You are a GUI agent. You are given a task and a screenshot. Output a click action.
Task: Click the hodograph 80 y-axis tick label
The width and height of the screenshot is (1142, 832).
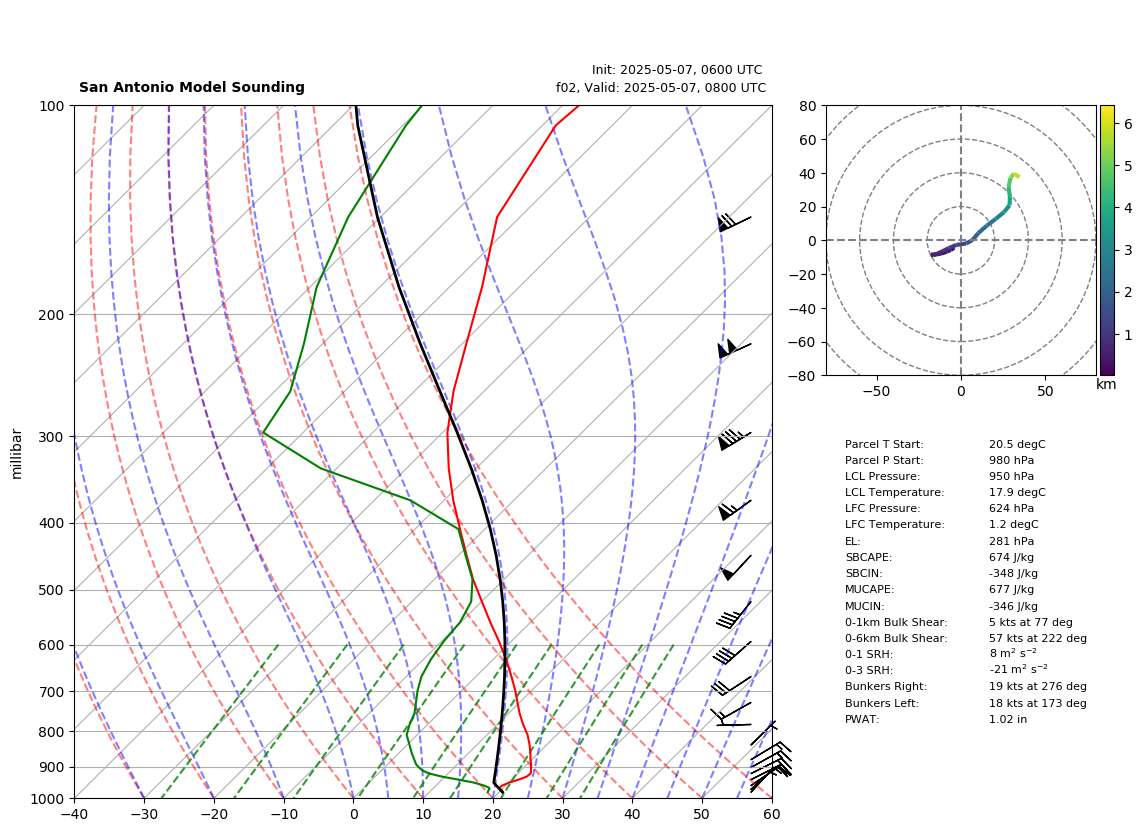point(807,106)
